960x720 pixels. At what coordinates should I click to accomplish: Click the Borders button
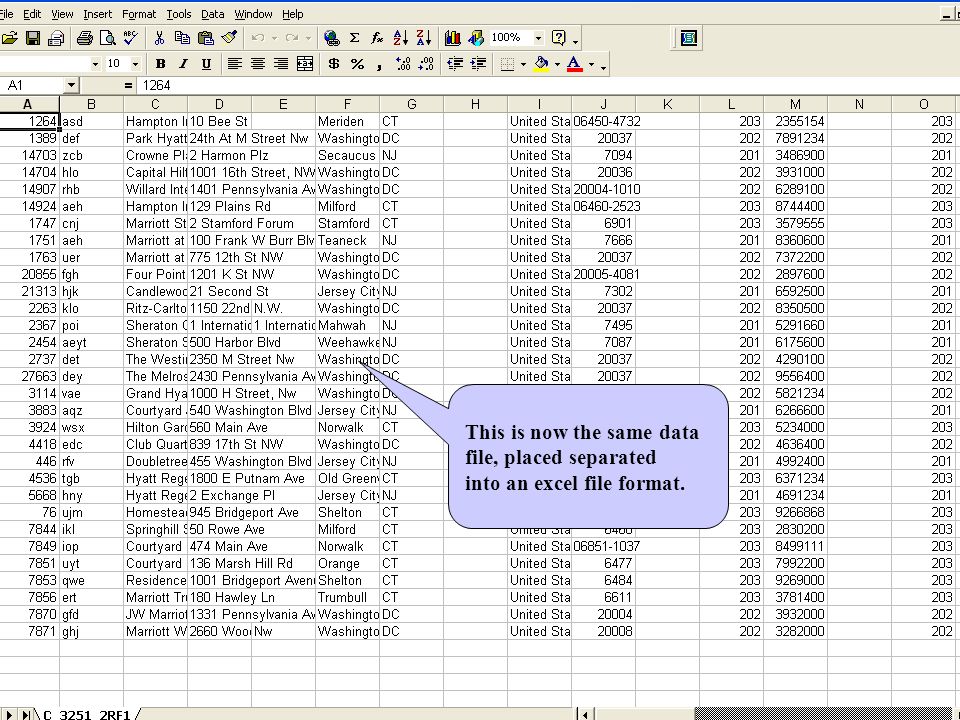(x=507, y=64)
